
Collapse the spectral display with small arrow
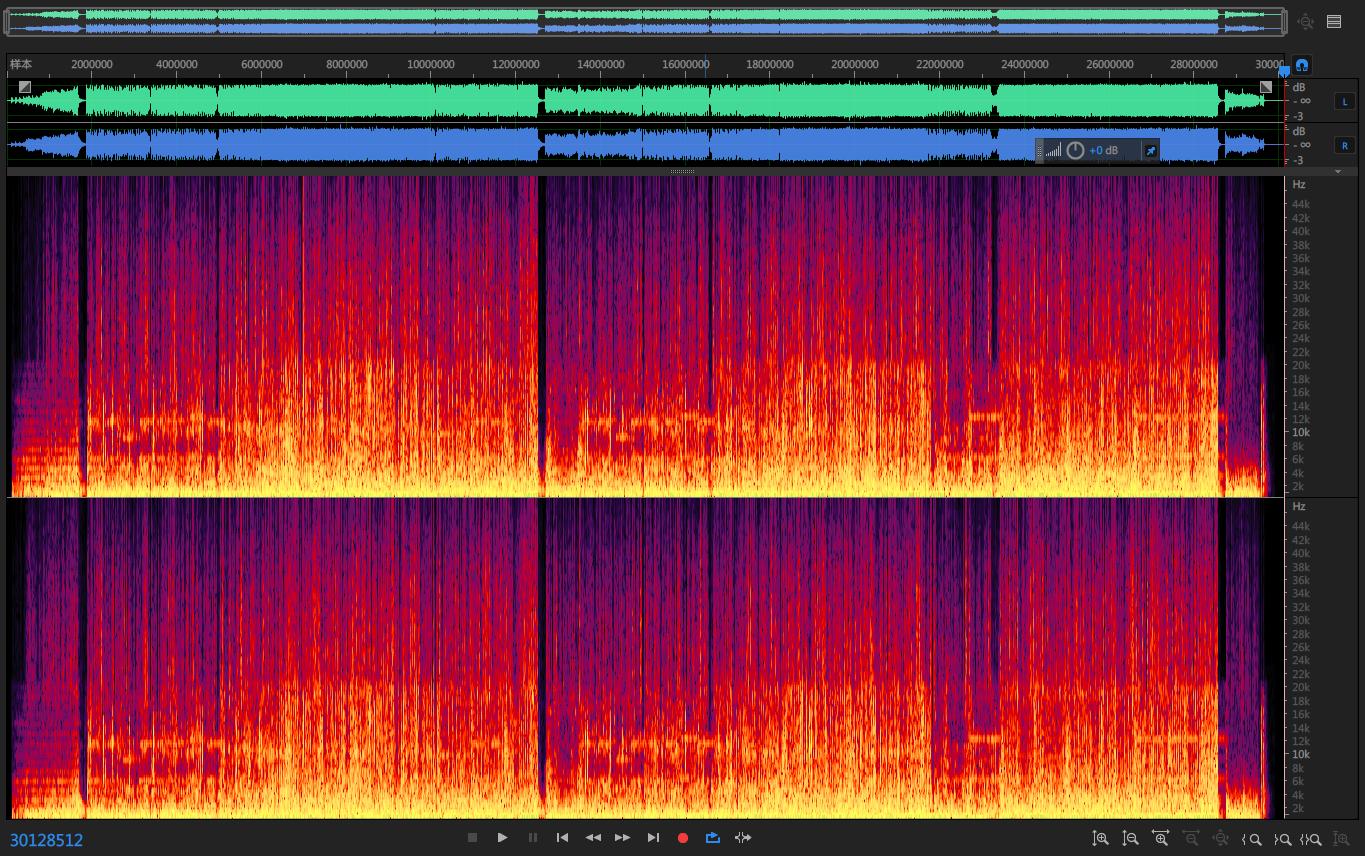[x=1338, y=172]
